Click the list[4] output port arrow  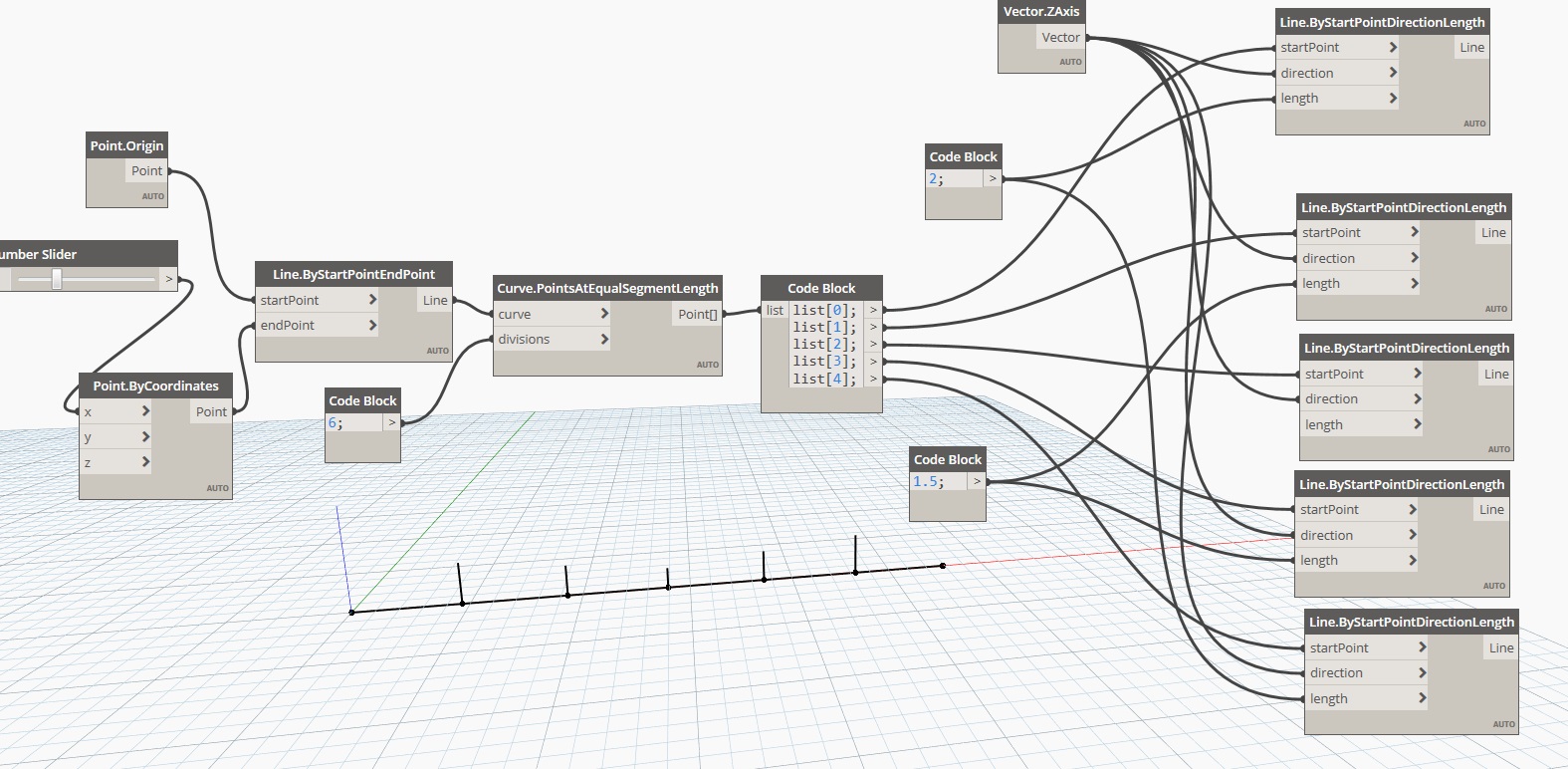873,379
